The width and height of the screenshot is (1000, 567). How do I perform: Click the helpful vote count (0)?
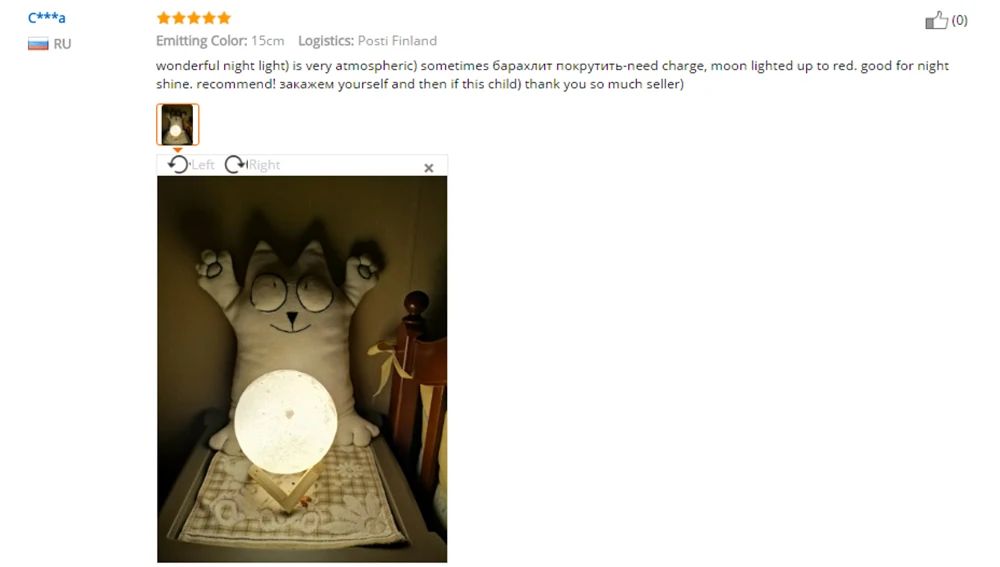coord(959,20)
